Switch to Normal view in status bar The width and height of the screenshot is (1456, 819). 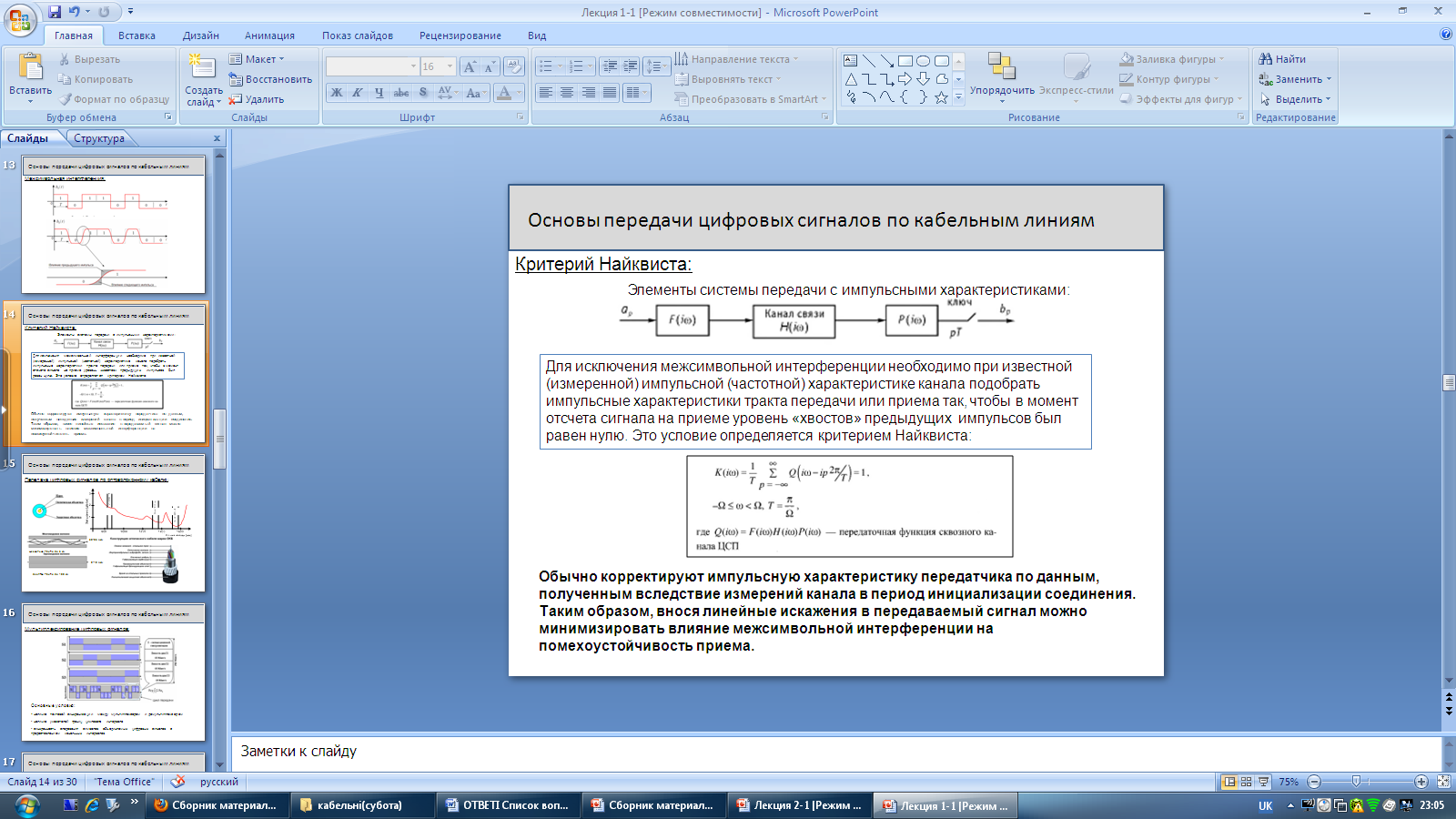coord(1229,782)
